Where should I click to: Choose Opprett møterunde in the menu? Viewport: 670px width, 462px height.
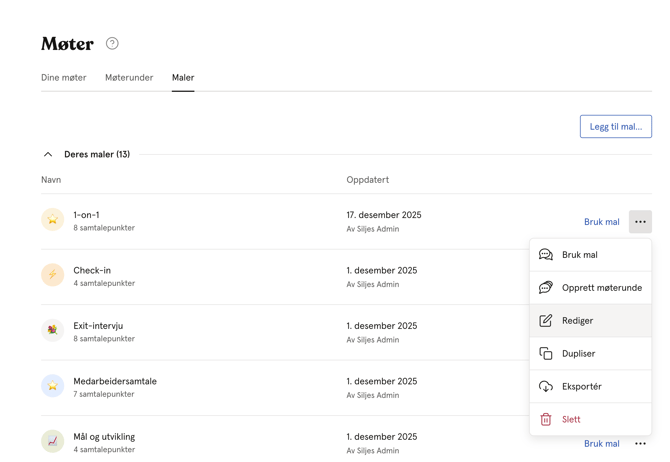coord(591,288)
